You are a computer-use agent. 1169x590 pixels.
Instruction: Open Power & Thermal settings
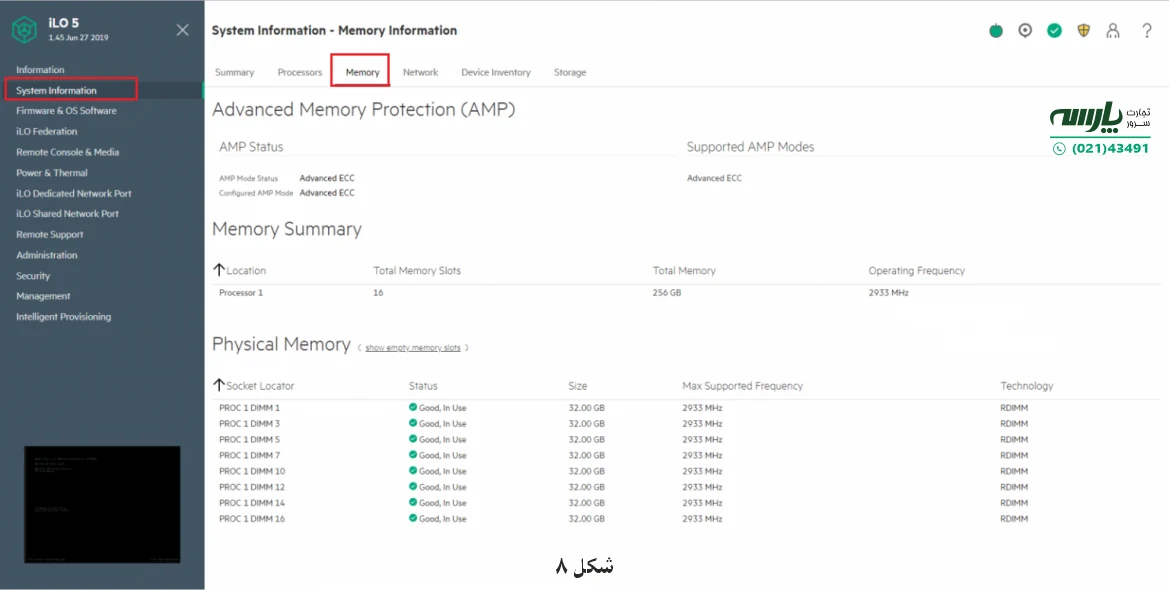(52, 172)
